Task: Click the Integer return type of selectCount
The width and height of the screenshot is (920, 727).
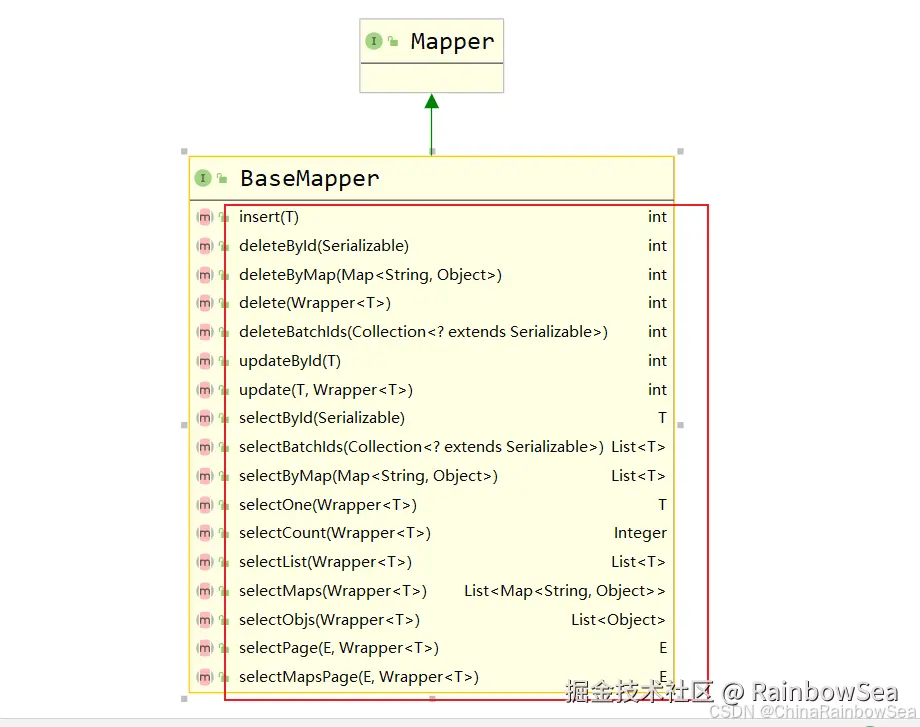Action: (640, 533)
